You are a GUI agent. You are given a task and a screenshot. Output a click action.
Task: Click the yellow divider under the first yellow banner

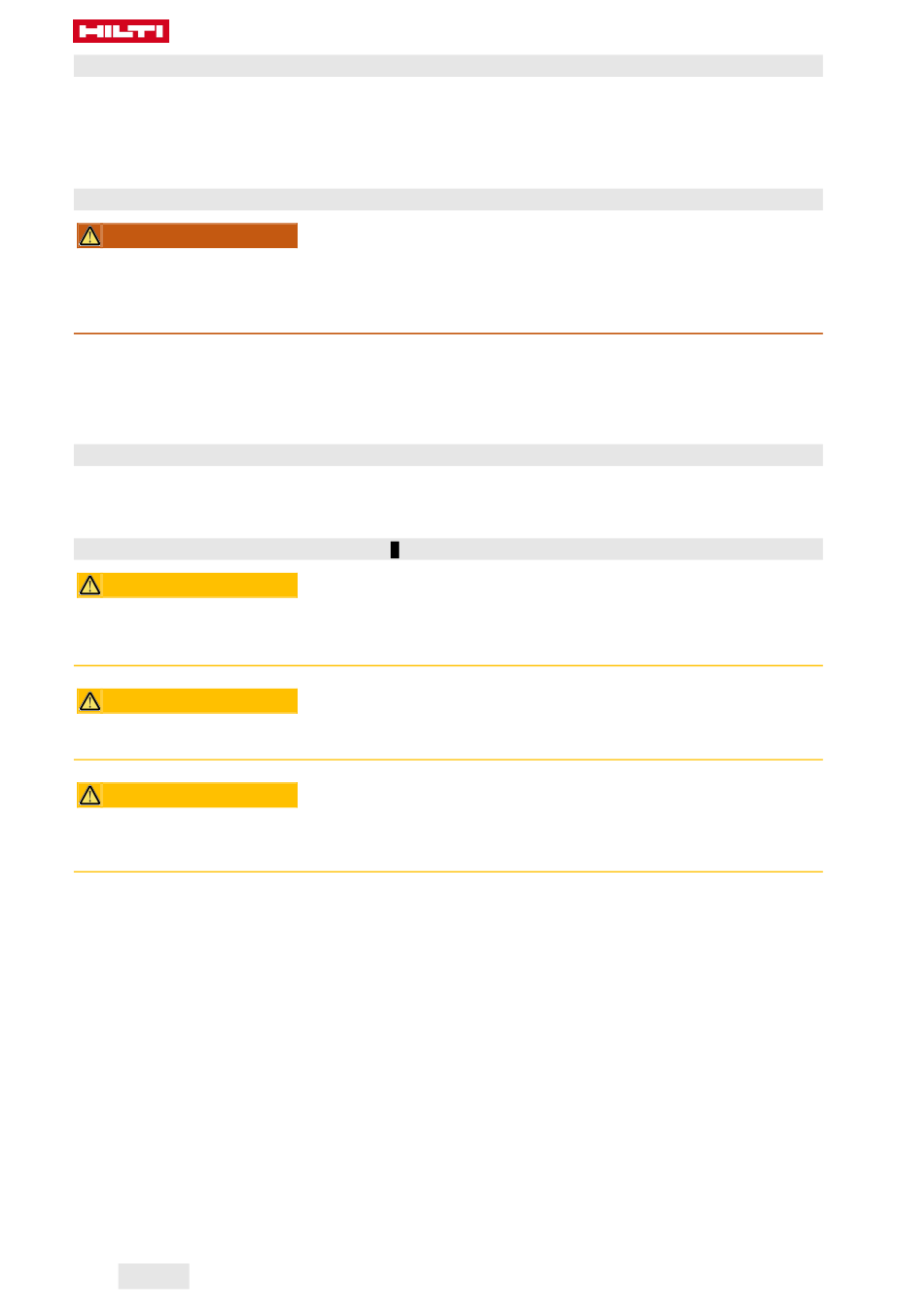(x=447, y=666)
